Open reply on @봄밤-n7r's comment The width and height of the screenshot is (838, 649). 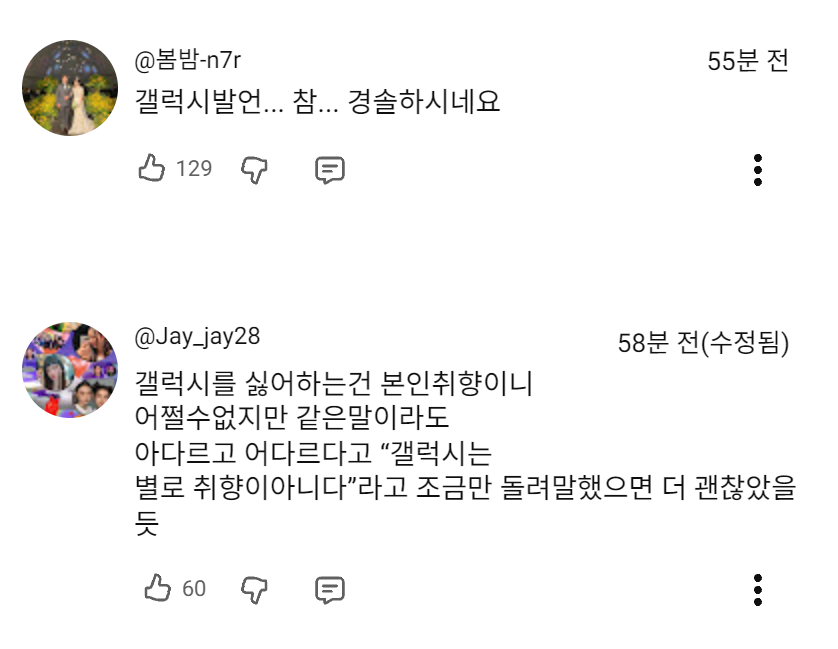(330, 170)
